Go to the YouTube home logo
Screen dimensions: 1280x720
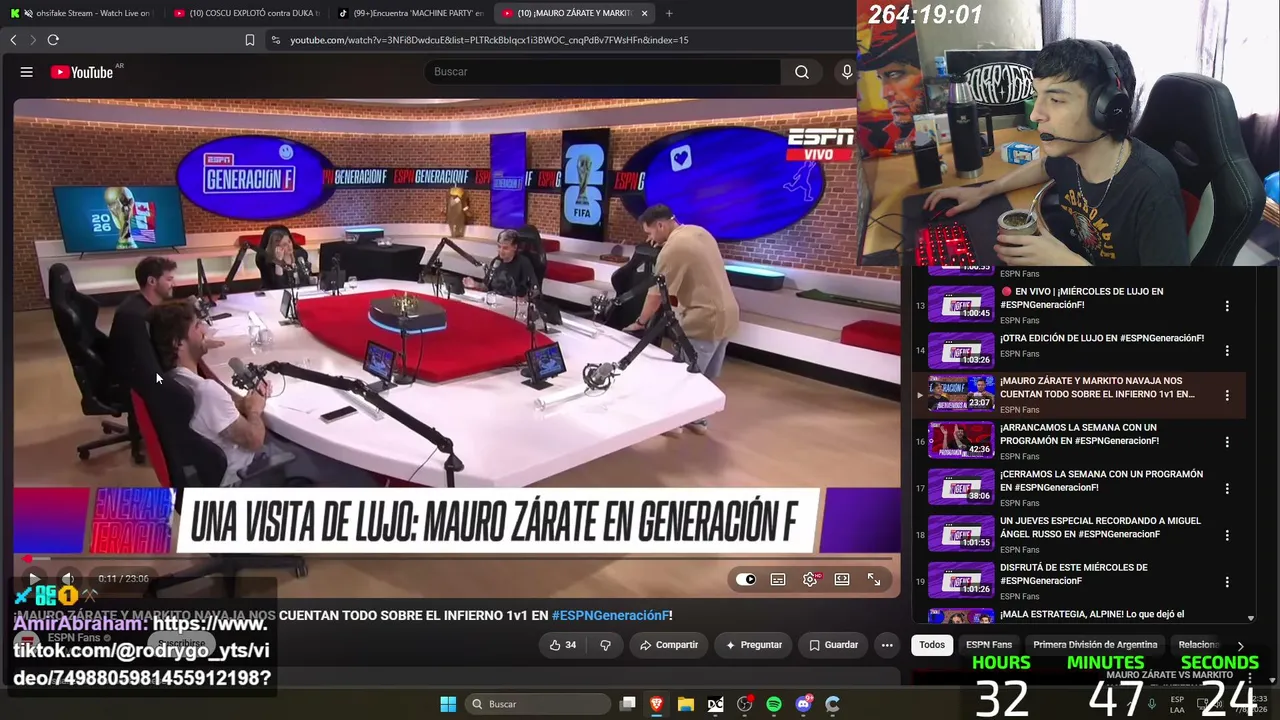click(x=82, y=72)
